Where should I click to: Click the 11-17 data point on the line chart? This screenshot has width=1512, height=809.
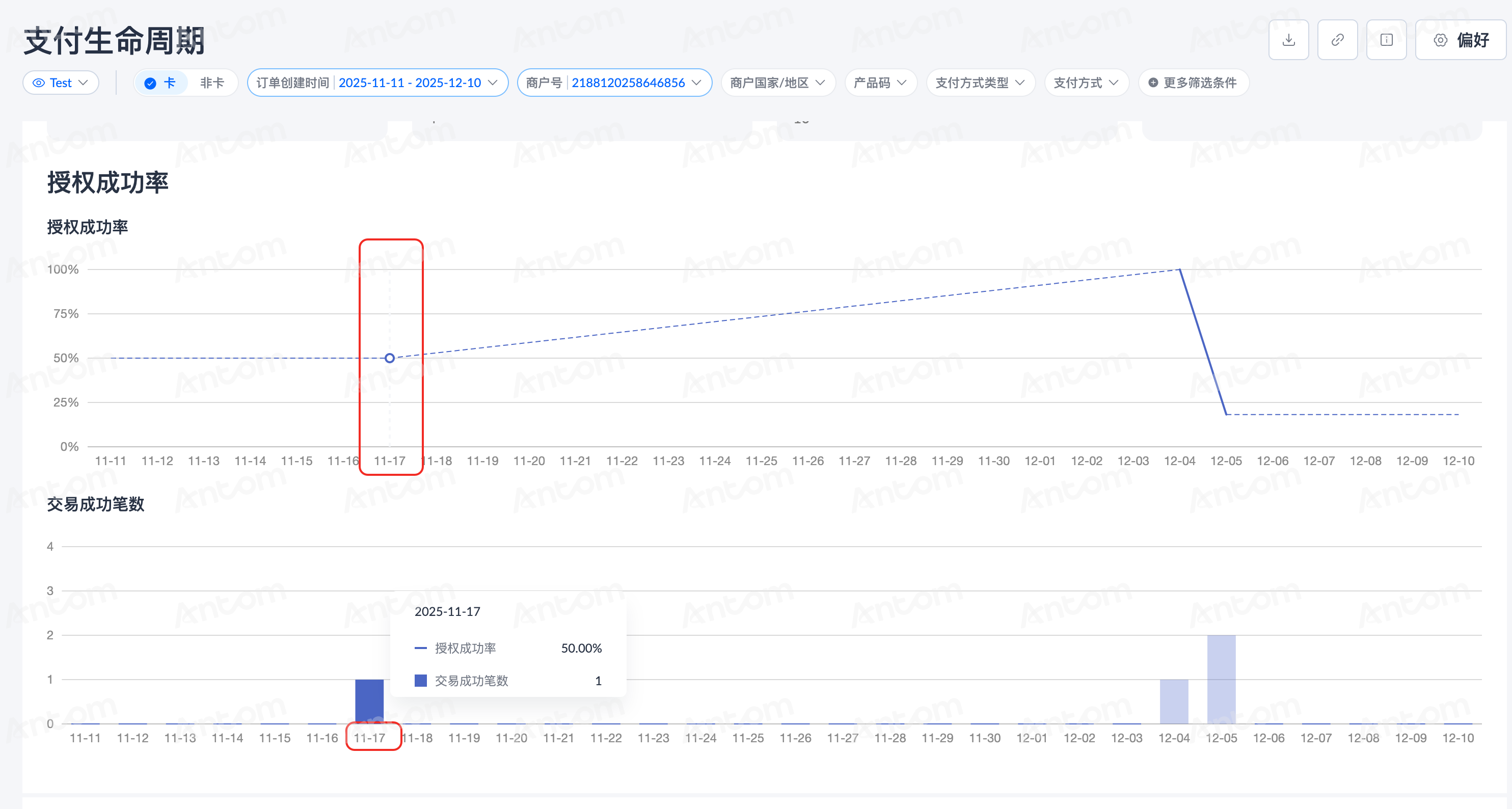click(390, 358)
